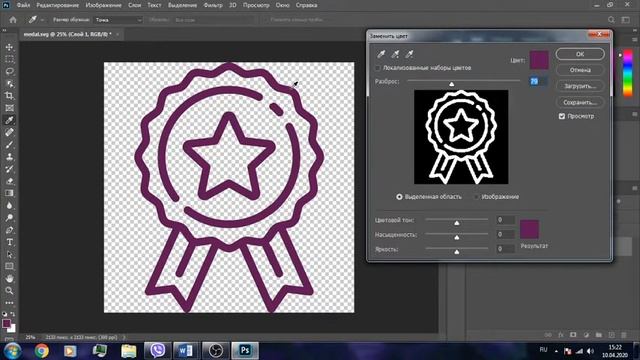Click the Saturation slider handle
This screenshot has height=360, width=640.
[457, 237]
